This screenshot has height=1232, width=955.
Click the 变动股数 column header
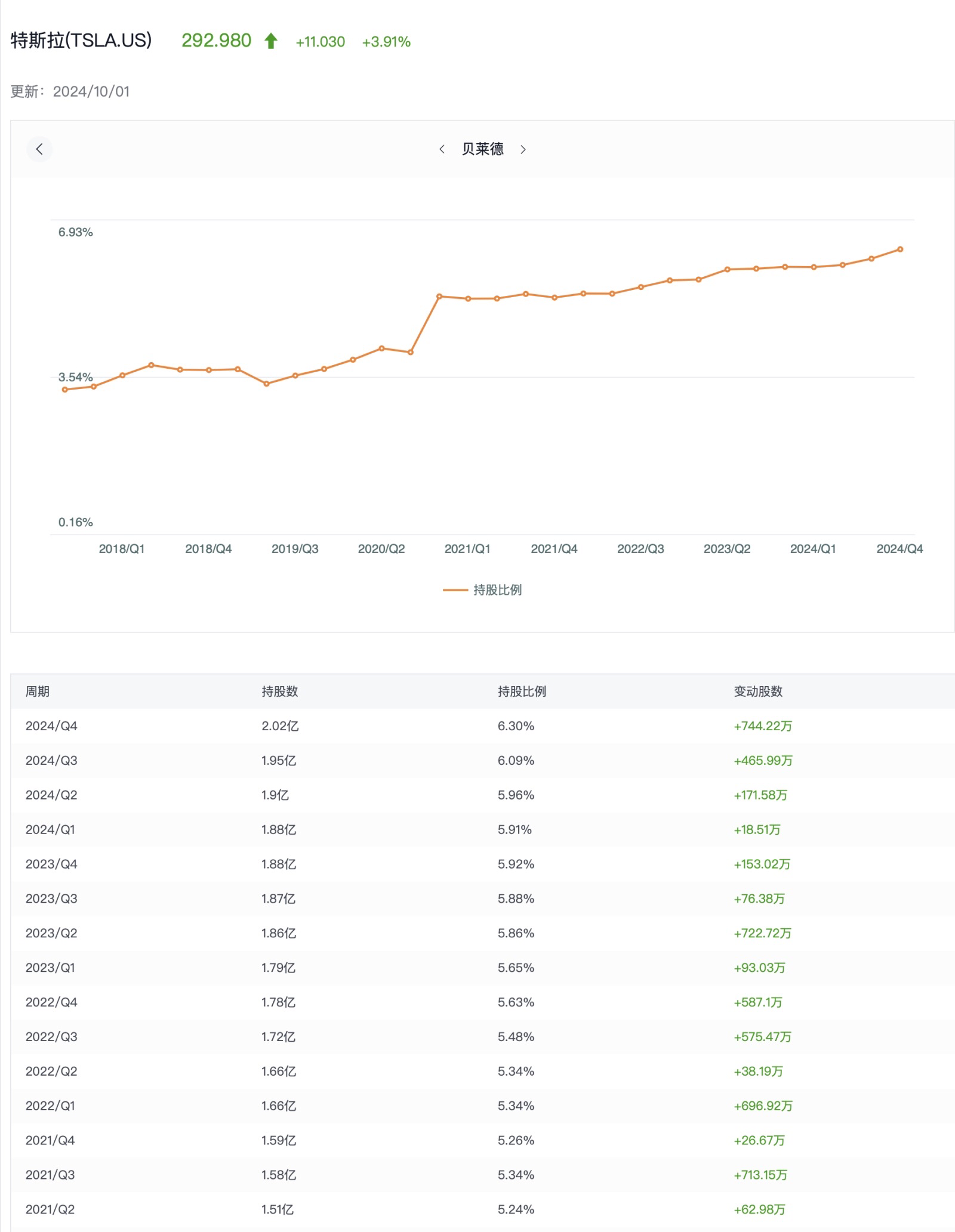758,691
